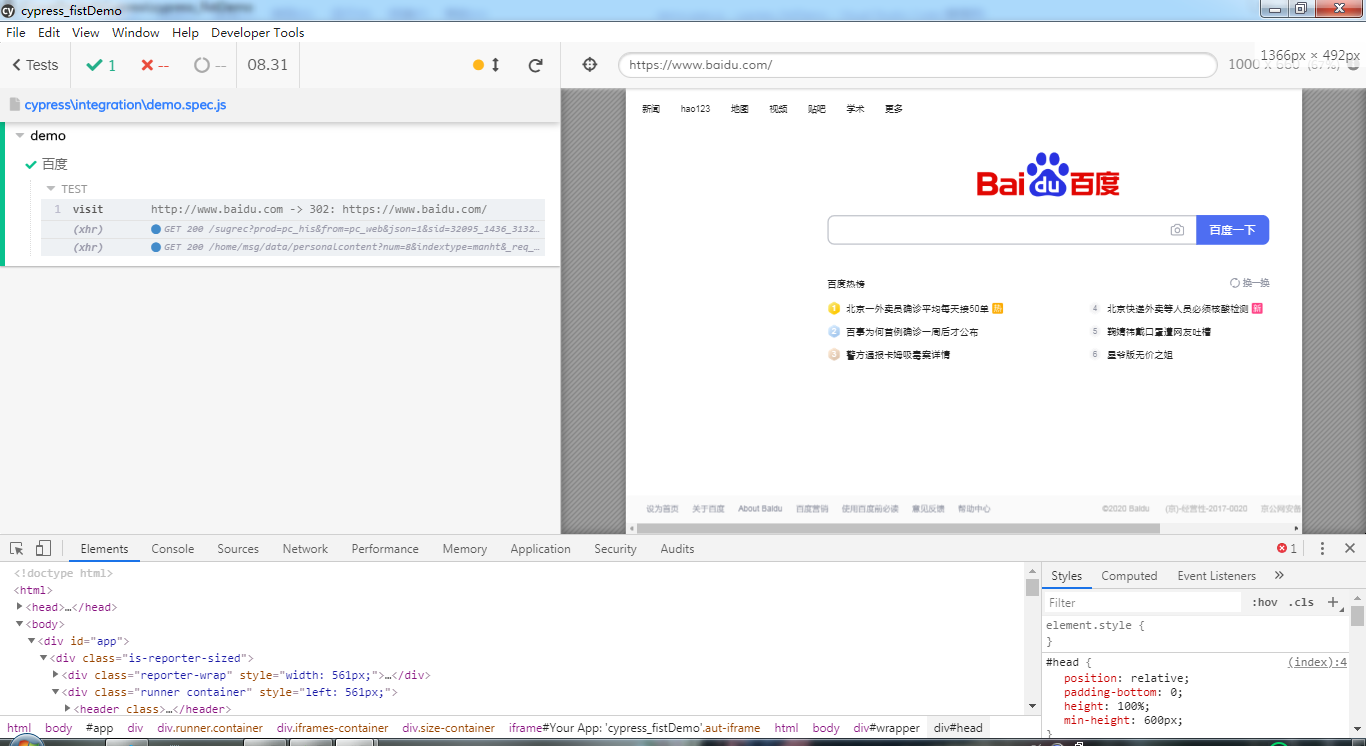1366x746 pixels.
Task: Click the pending tests circle counter
Action: [210, 65]
